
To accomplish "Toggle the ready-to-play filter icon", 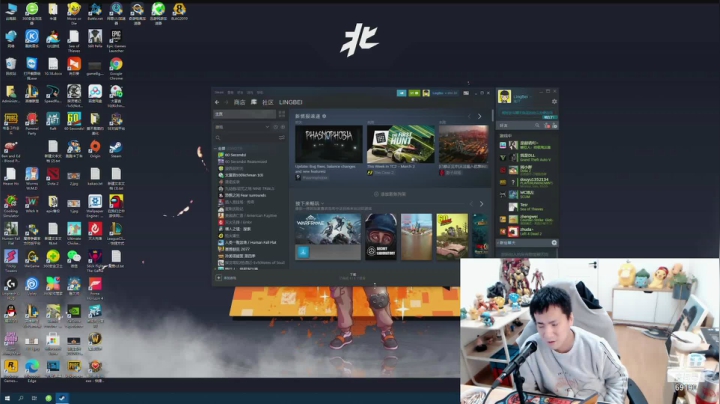I will pyautogui.click(x=283, y=127).
